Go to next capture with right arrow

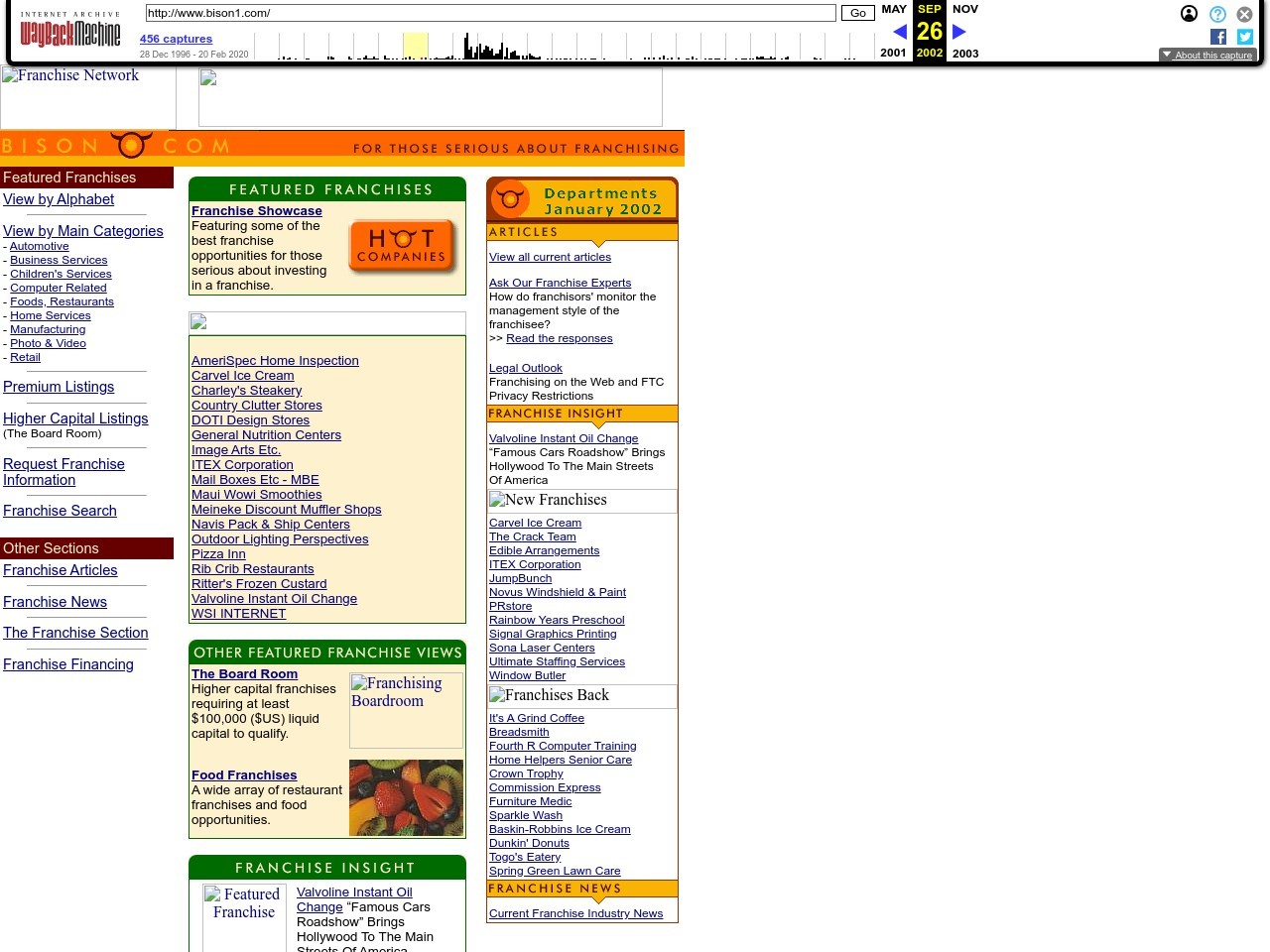coord(959,32)
